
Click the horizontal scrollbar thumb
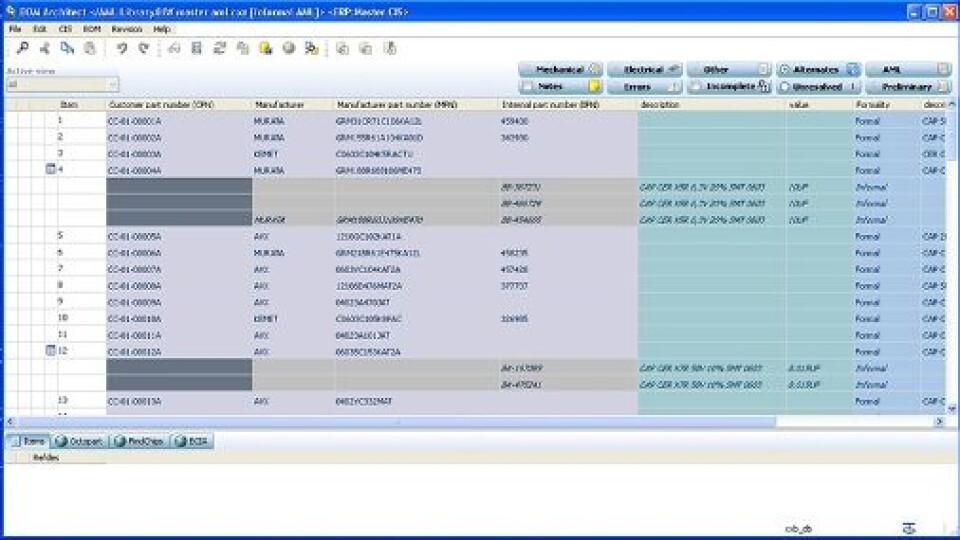click(x=396, y=421)
